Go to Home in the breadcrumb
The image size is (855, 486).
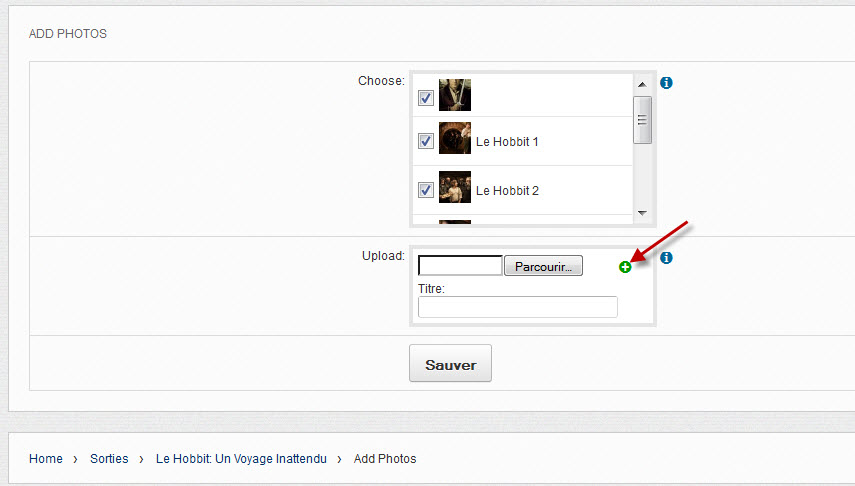click(46, 459)
